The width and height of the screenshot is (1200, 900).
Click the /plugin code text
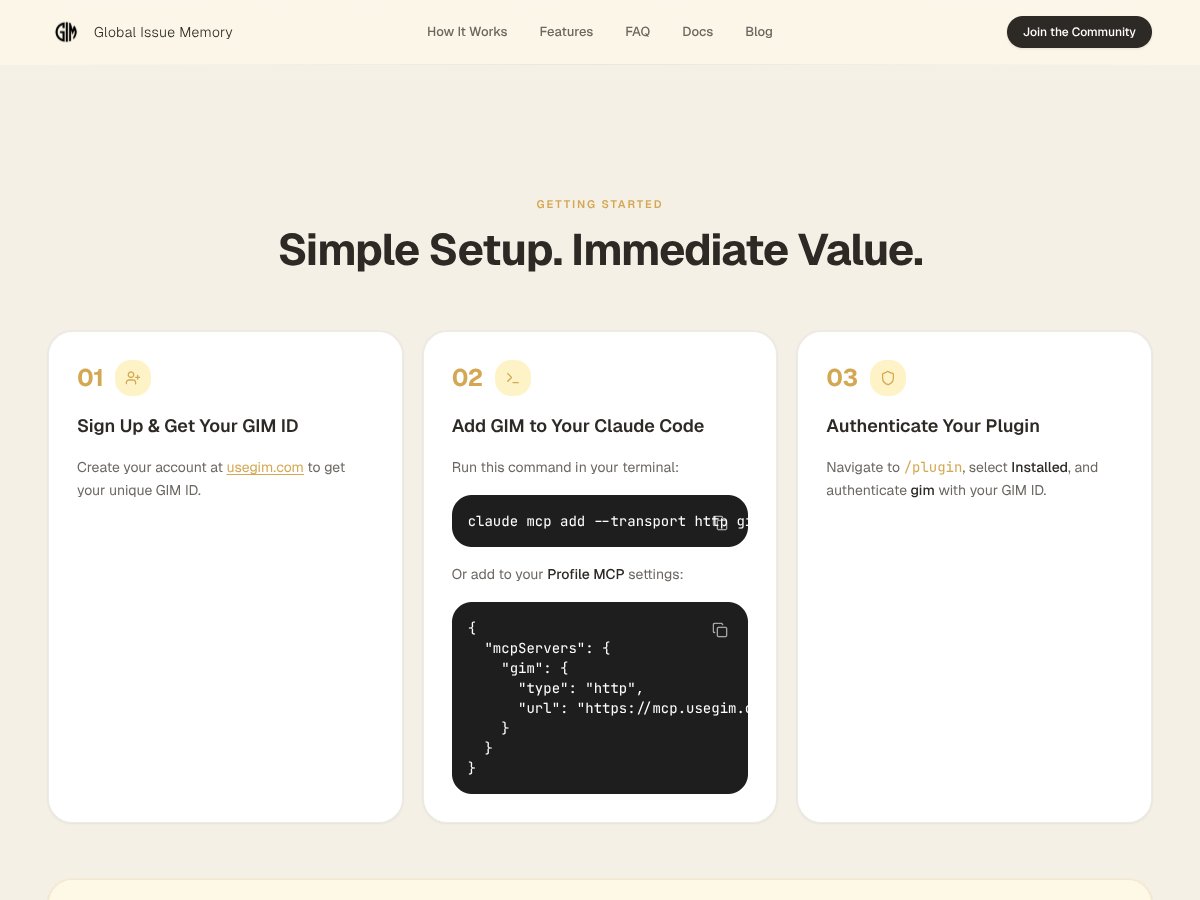(x=933, y=467)
